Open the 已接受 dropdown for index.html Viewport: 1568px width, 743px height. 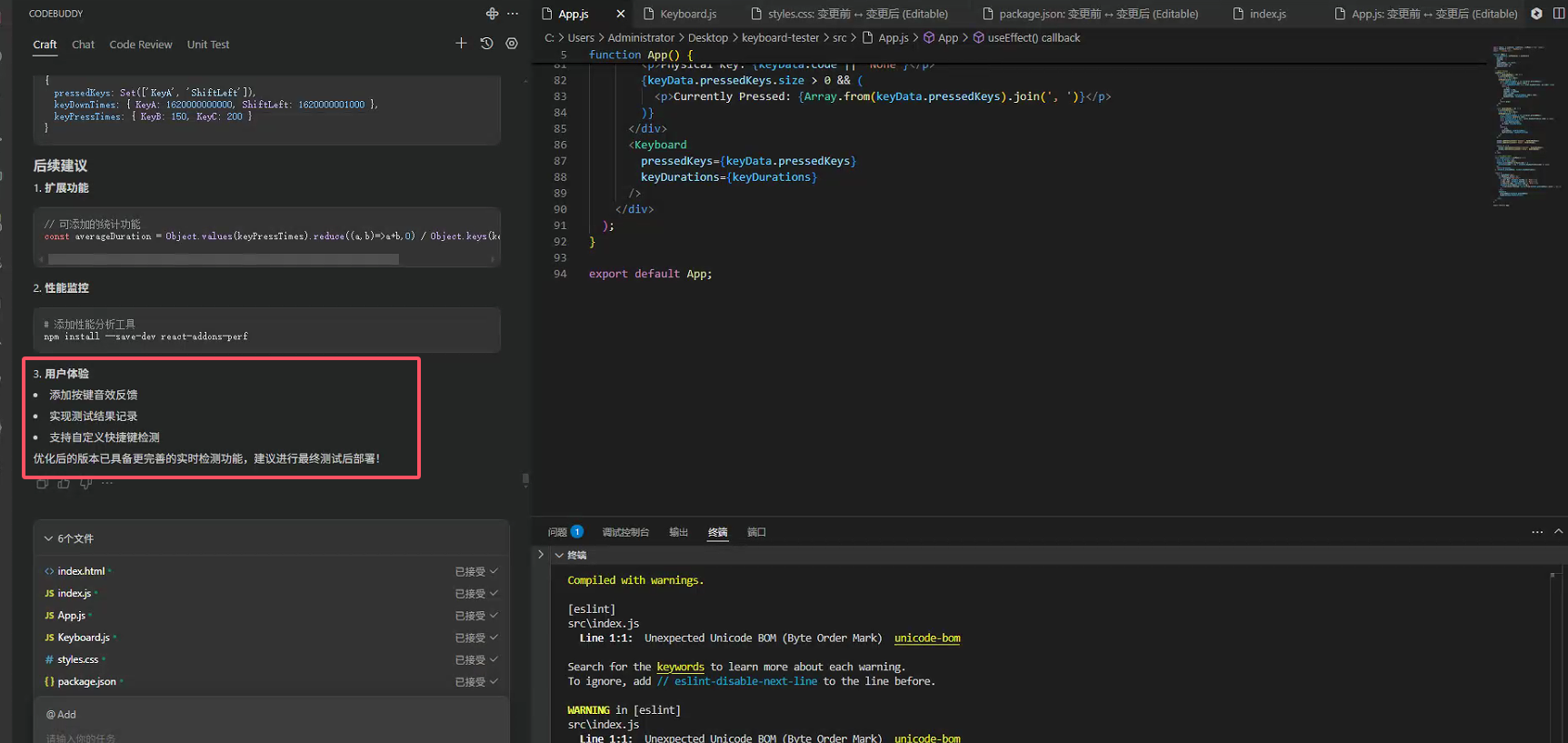[x=476, y=572]
